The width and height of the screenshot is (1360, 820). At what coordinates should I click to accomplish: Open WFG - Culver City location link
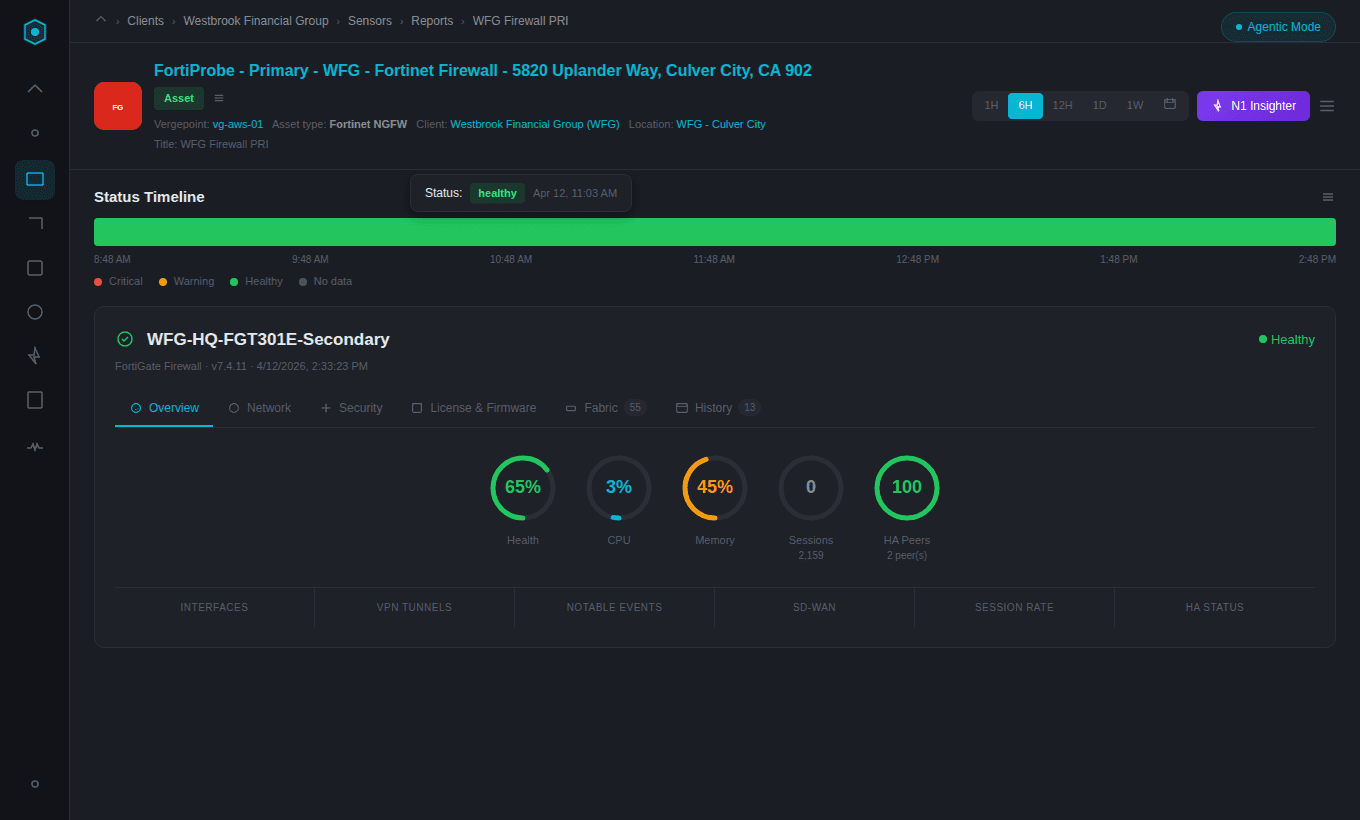721,124
